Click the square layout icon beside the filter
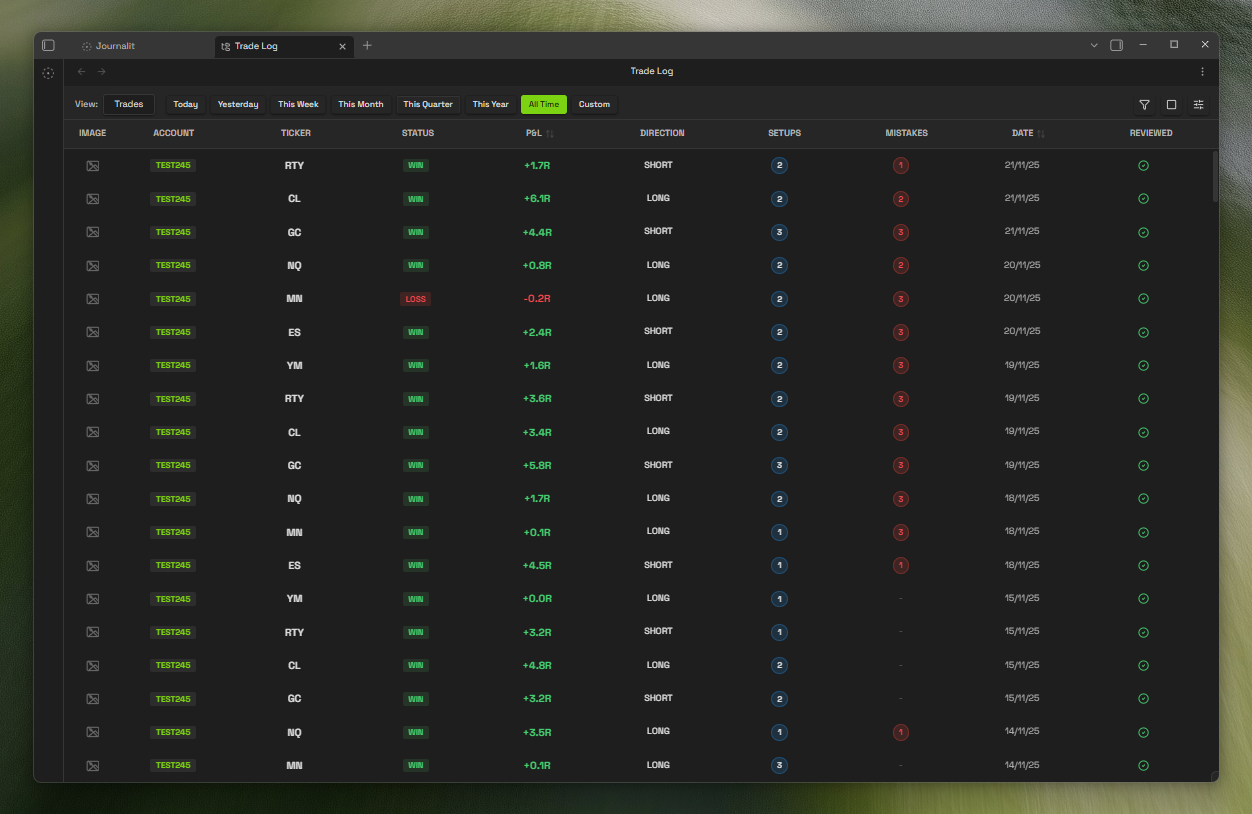The width and height of the screenshot is (1252, 814). 1171,105
